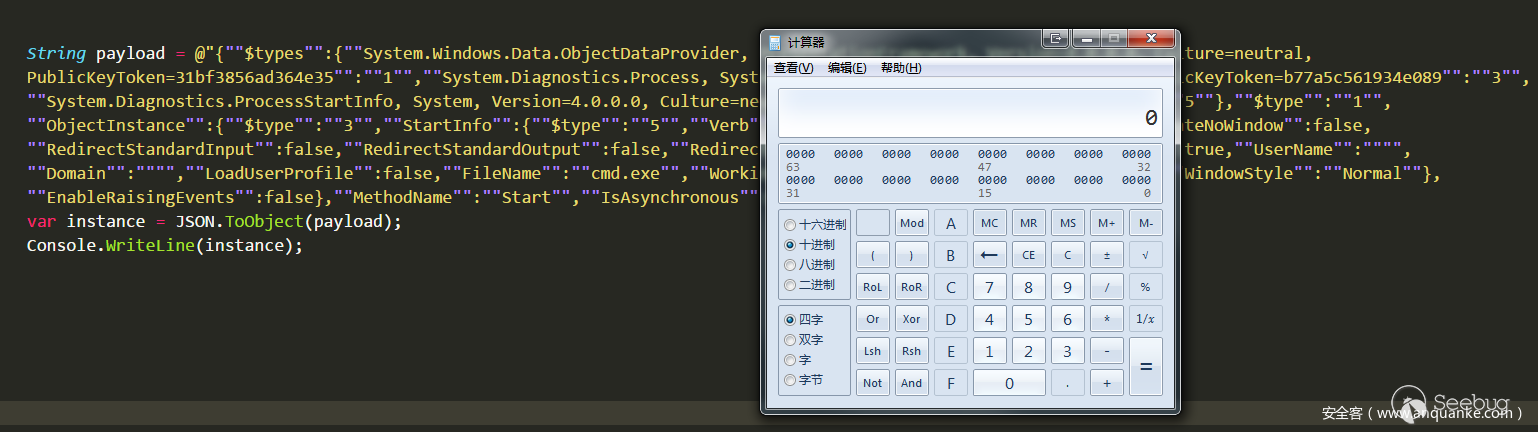This screenshot has height=432, width=1538.
Task: Click the wide 0 digit button
Action: pos(1009,383)
